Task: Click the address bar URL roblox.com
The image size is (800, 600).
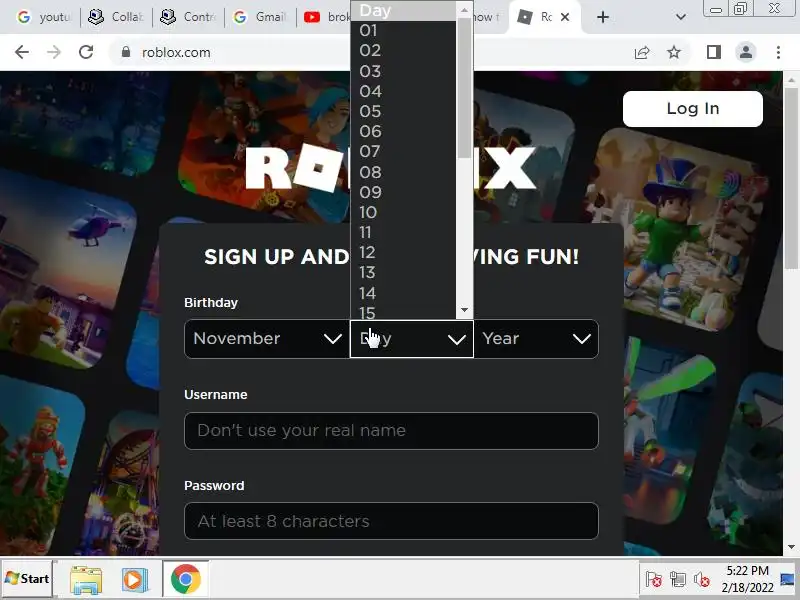Action: coord(176,53)
